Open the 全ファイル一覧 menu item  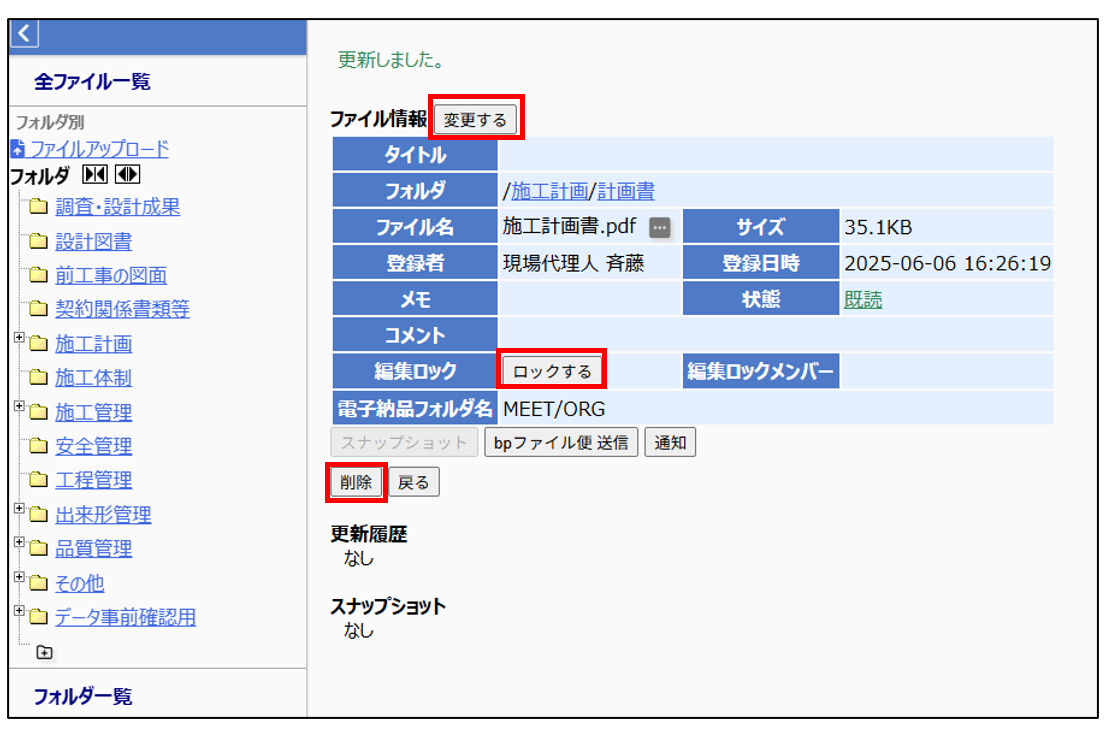click(x=92, y=82)
